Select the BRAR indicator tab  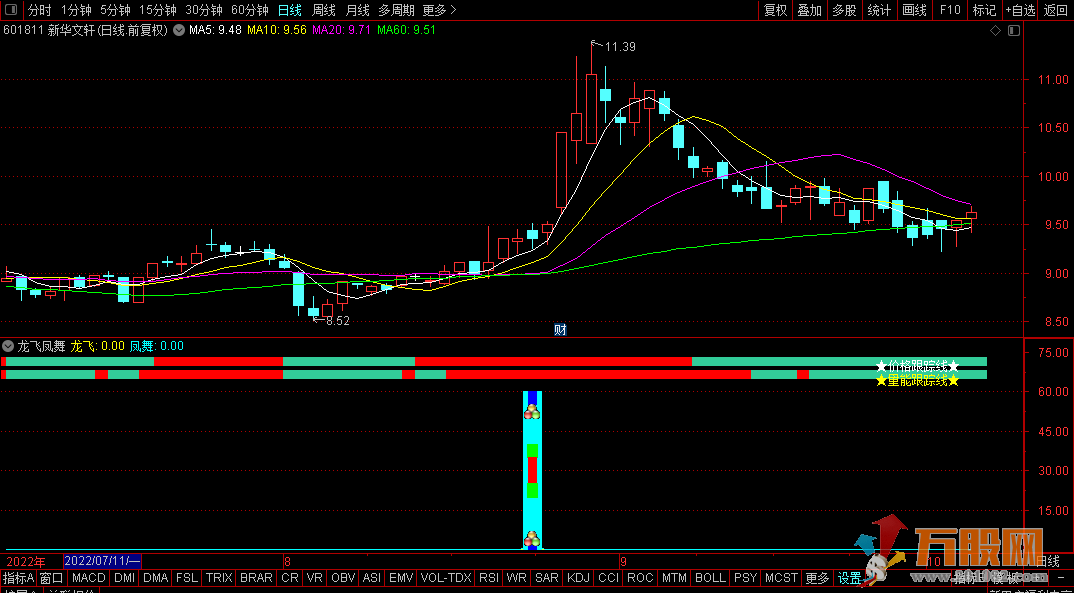coord(257,578)
